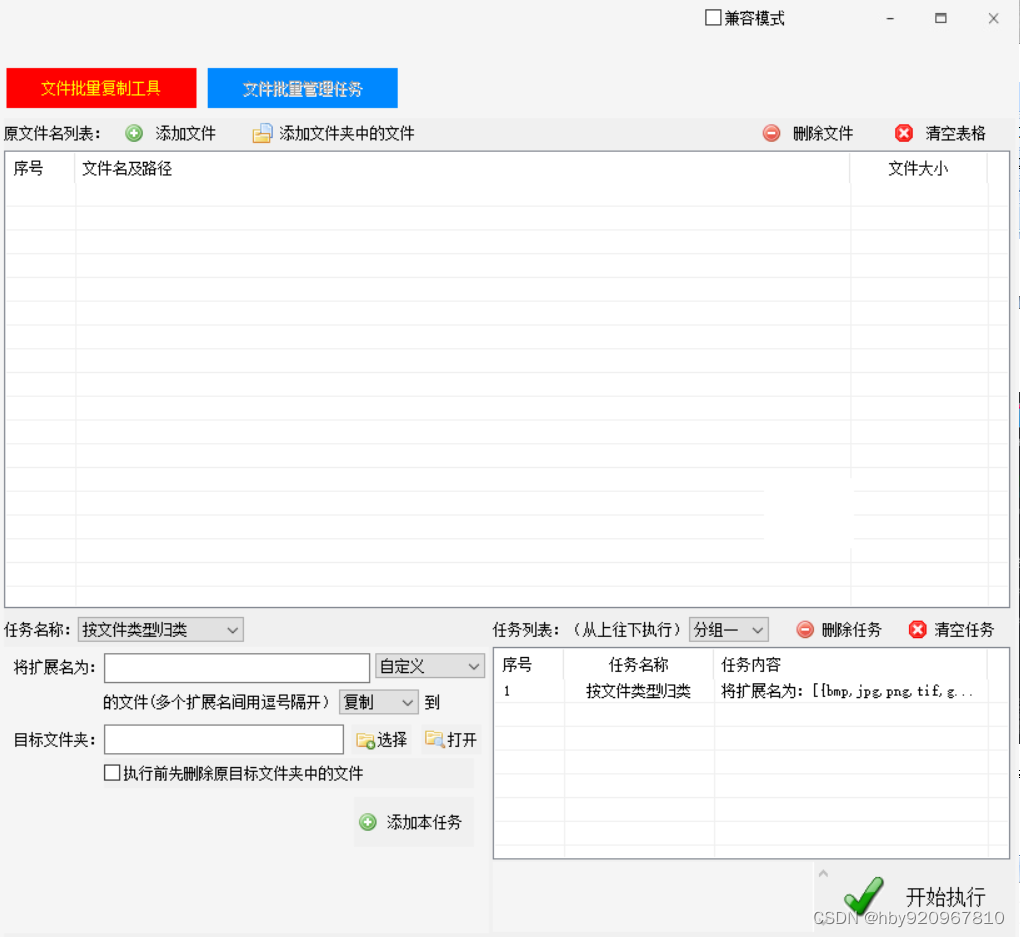Click the 打开 open folder icon
This screenshot has width=1020, height=937.
click(432, 740)
